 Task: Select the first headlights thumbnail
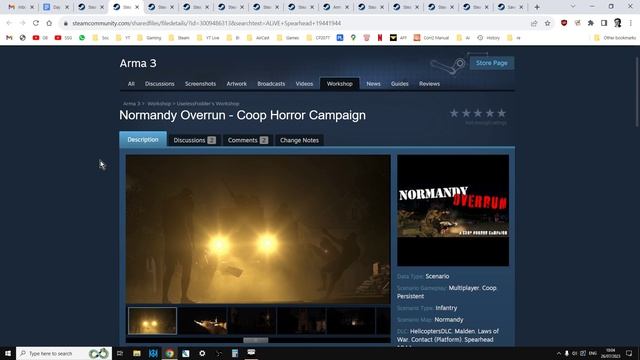point(152,321)
